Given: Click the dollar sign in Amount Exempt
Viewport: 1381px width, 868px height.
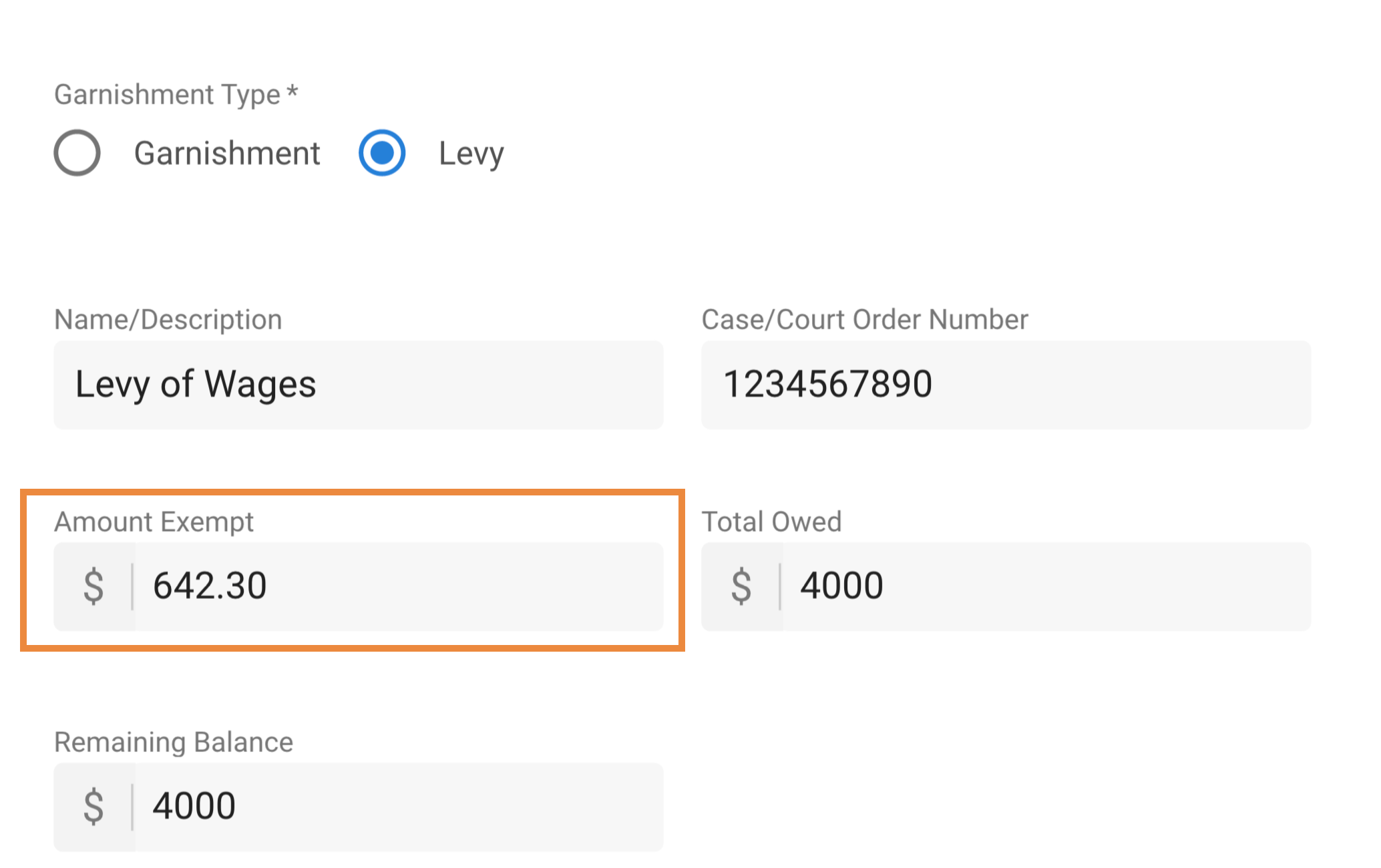Looking at the screenshot, I should pos(93,586).
